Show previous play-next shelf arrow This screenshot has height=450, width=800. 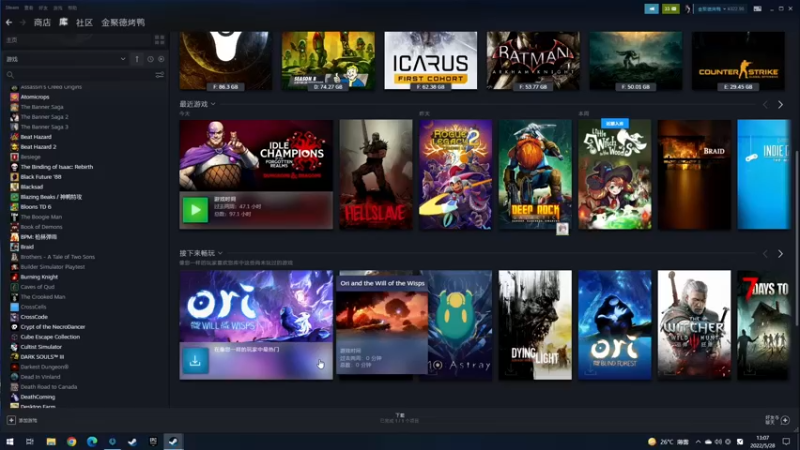pos(765,254)
